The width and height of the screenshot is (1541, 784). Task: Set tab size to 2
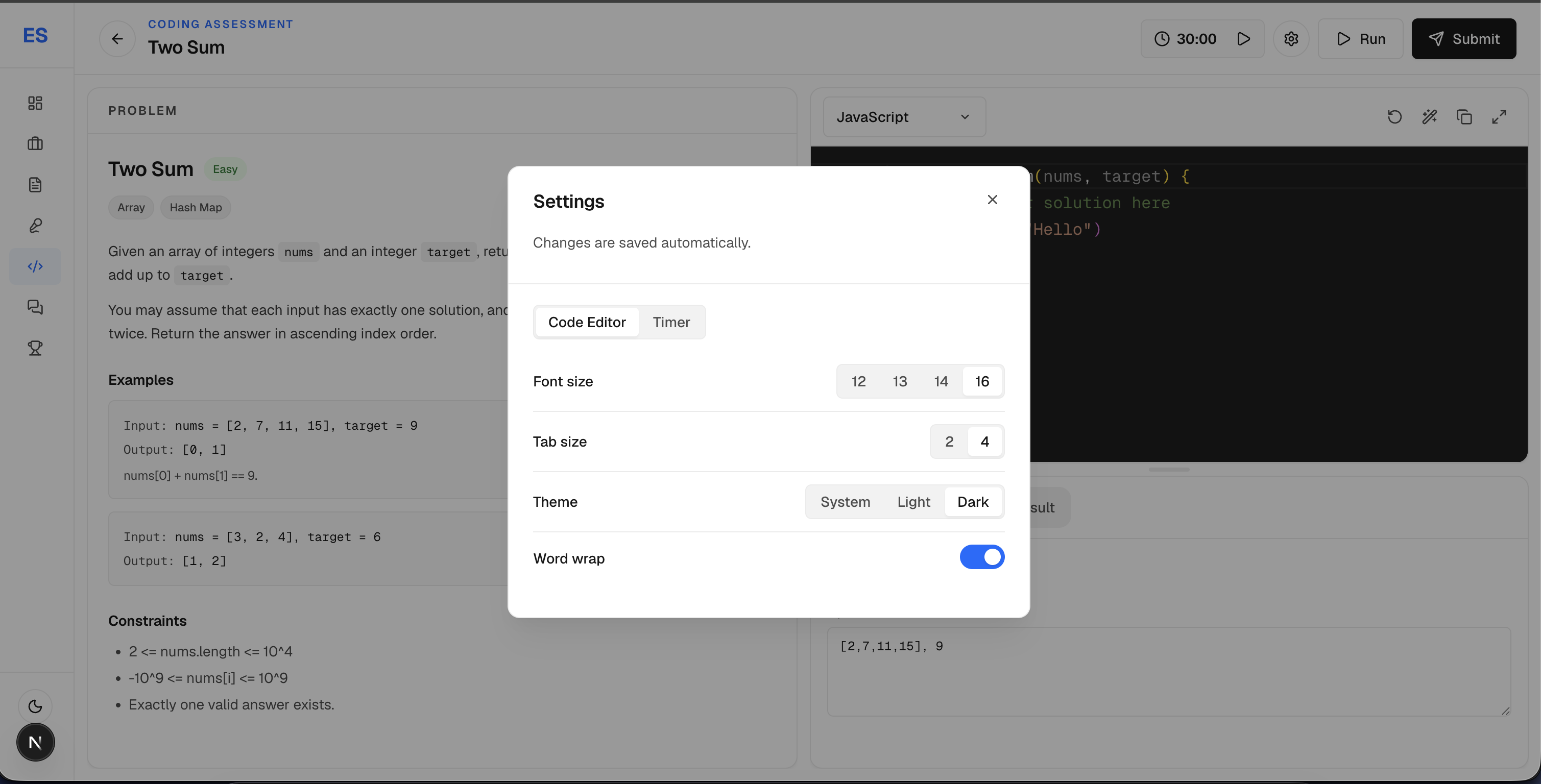point(949,442)
